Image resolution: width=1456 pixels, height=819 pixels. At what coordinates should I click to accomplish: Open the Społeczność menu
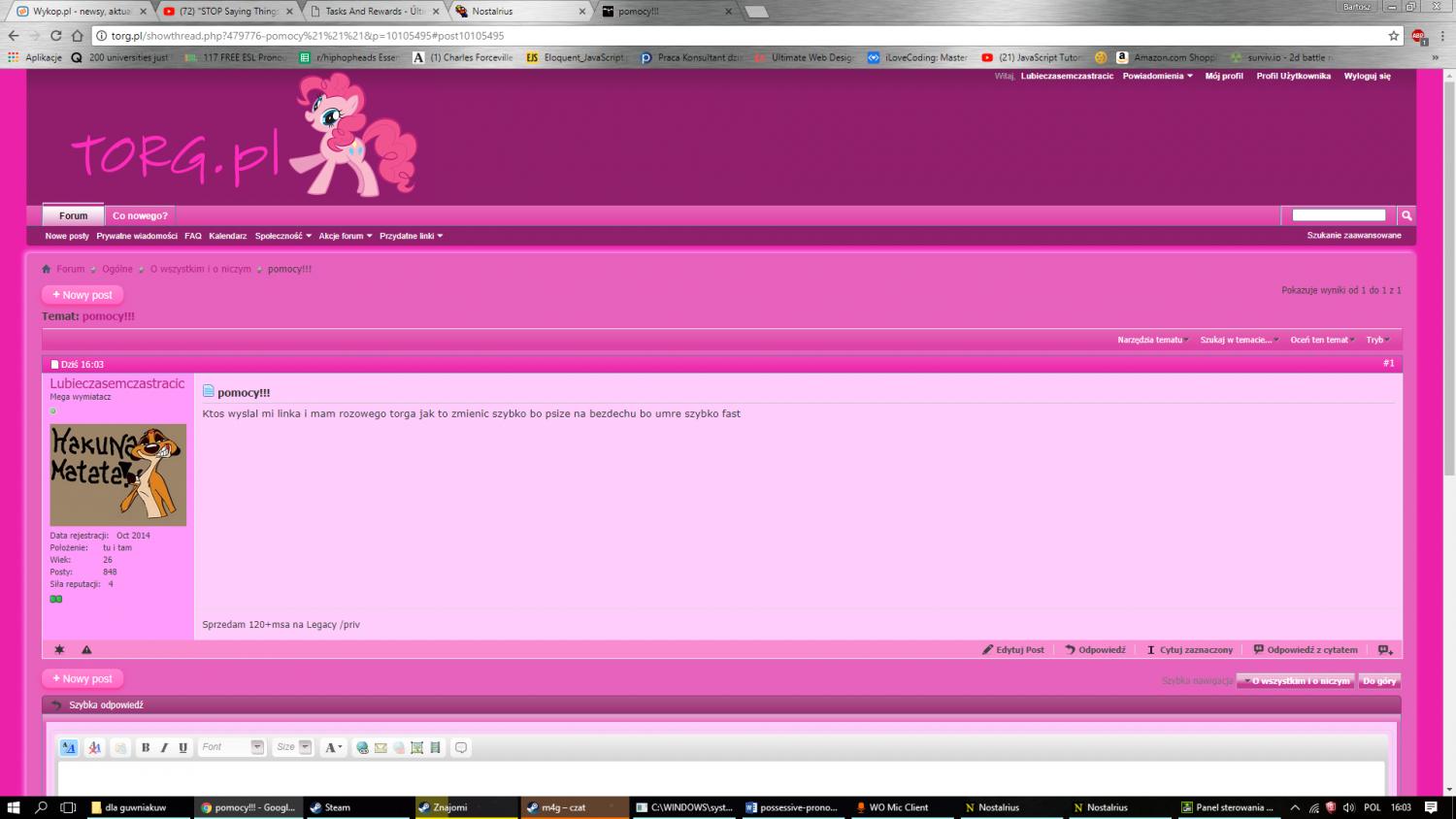coord(282,236)
